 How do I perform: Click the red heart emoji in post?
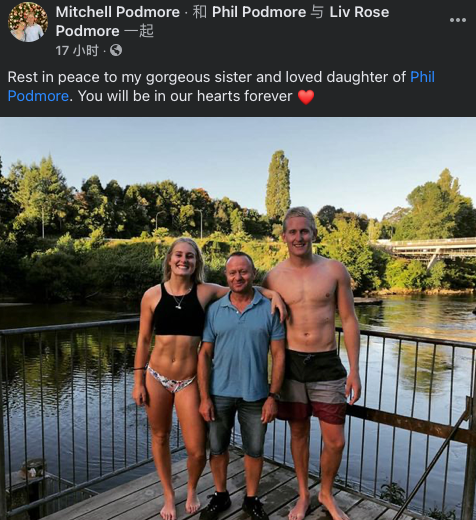pos(306,97)
